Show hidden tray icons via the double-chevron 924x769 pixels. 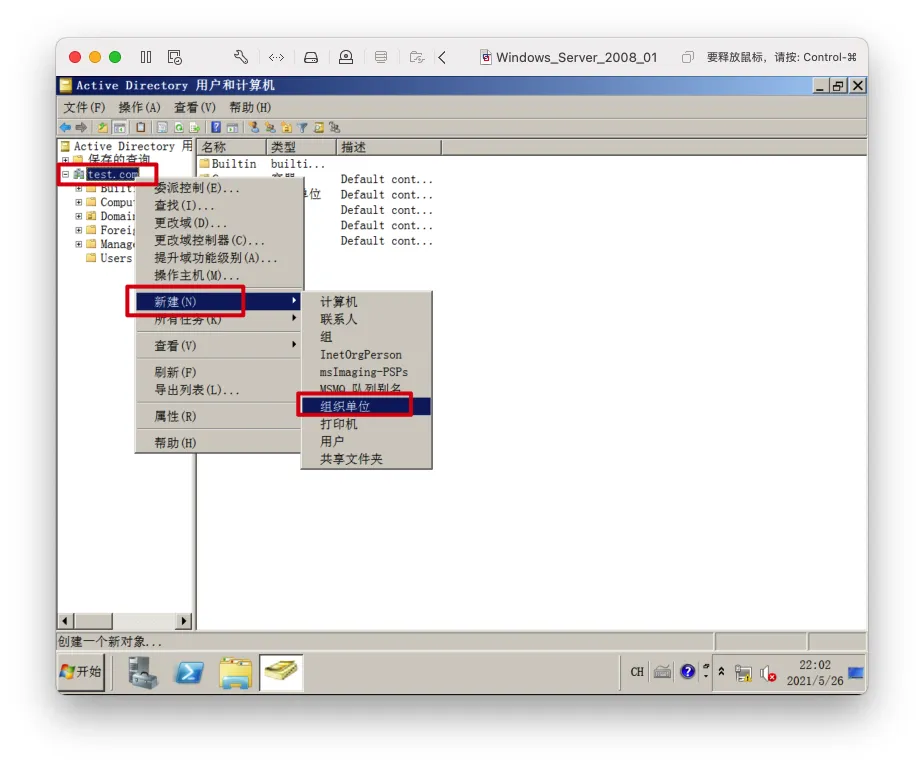point(721,671)
